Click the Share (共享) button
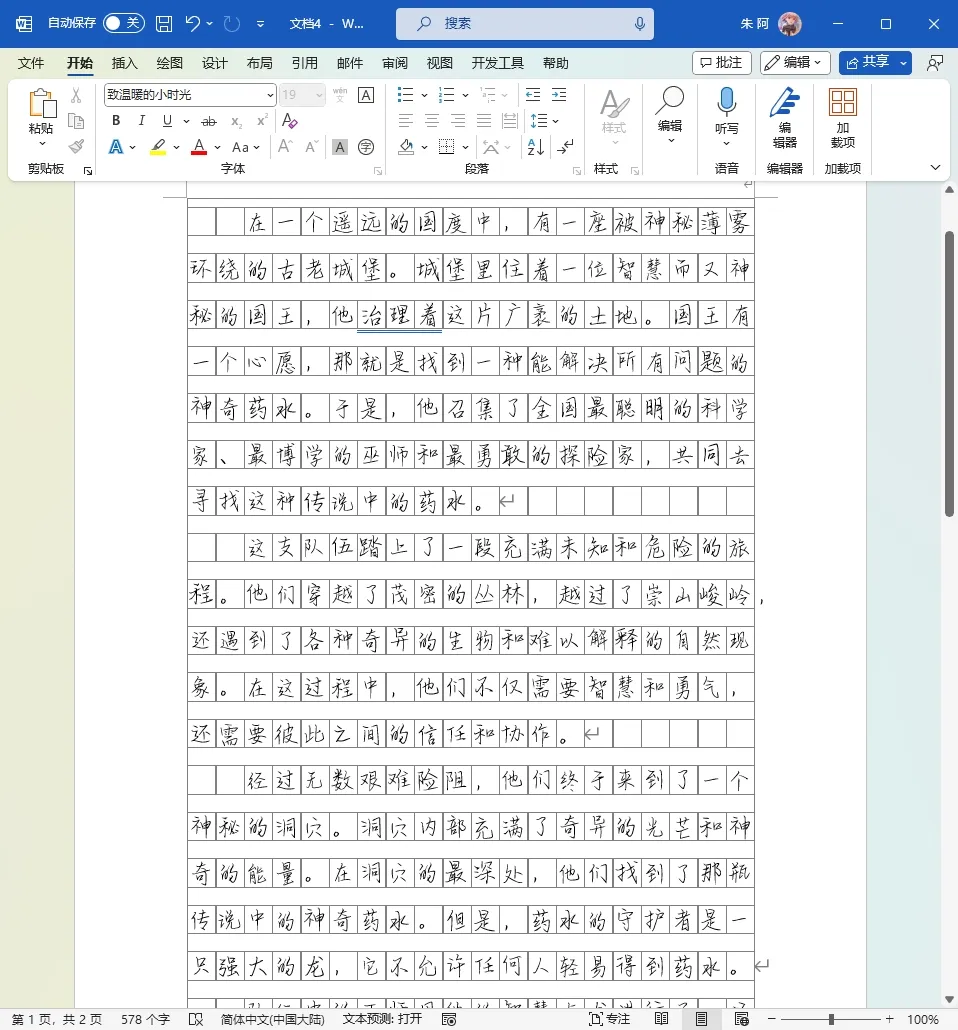Viewport: 958px width, 1030px height. pos(874,62)
